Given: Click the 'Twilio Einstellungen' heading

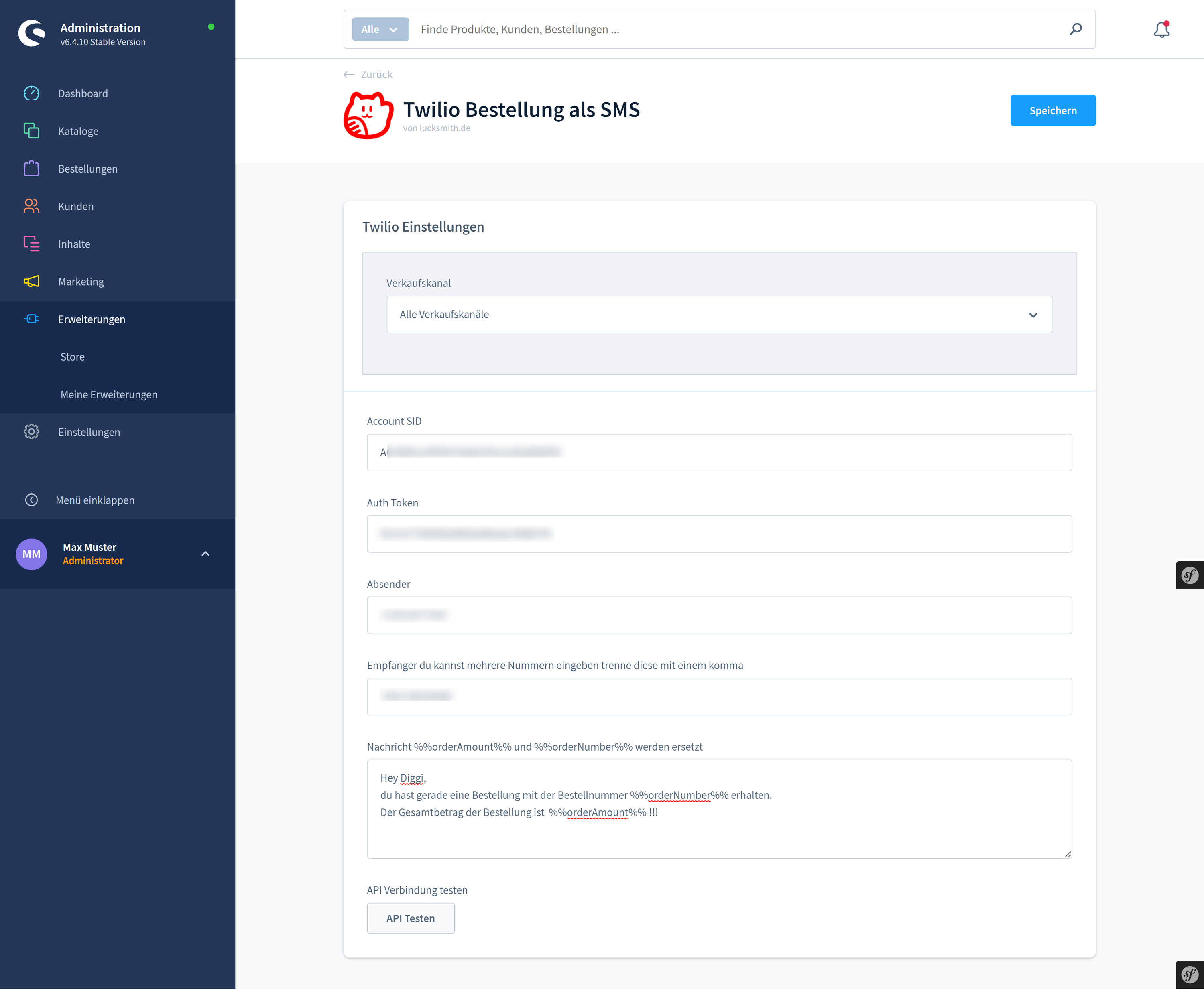Looking at the screenshot, I should click(x=423, y=227).
